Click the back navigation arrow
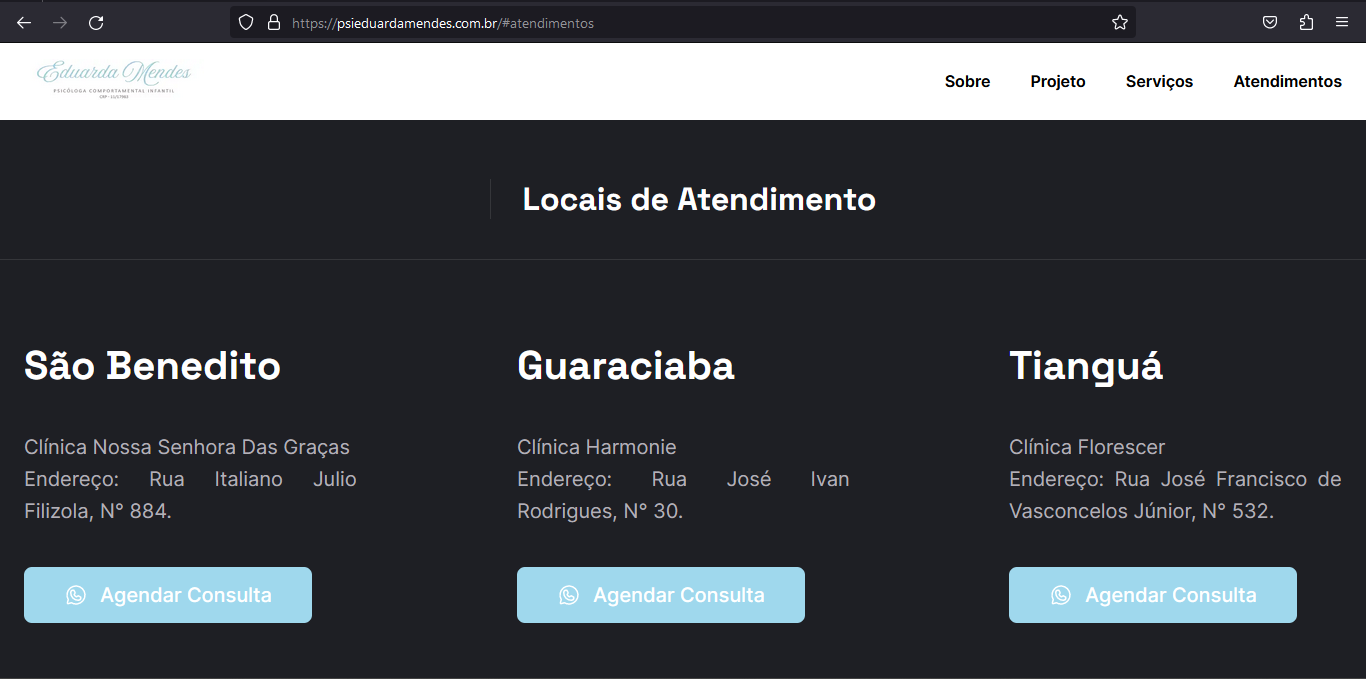This screenshot has width=1366, height=679. coord(23,22)
